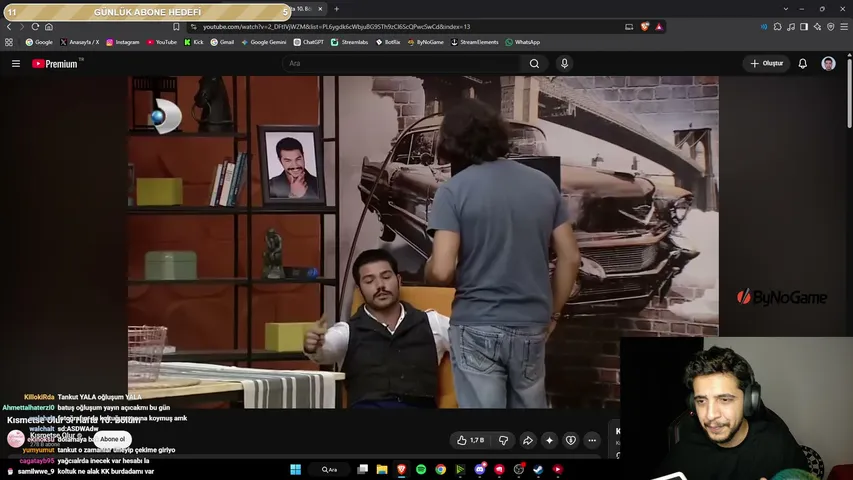Start voice search with microphone
The width and height of the screenshot is (853, 480).
coord(564,64)
